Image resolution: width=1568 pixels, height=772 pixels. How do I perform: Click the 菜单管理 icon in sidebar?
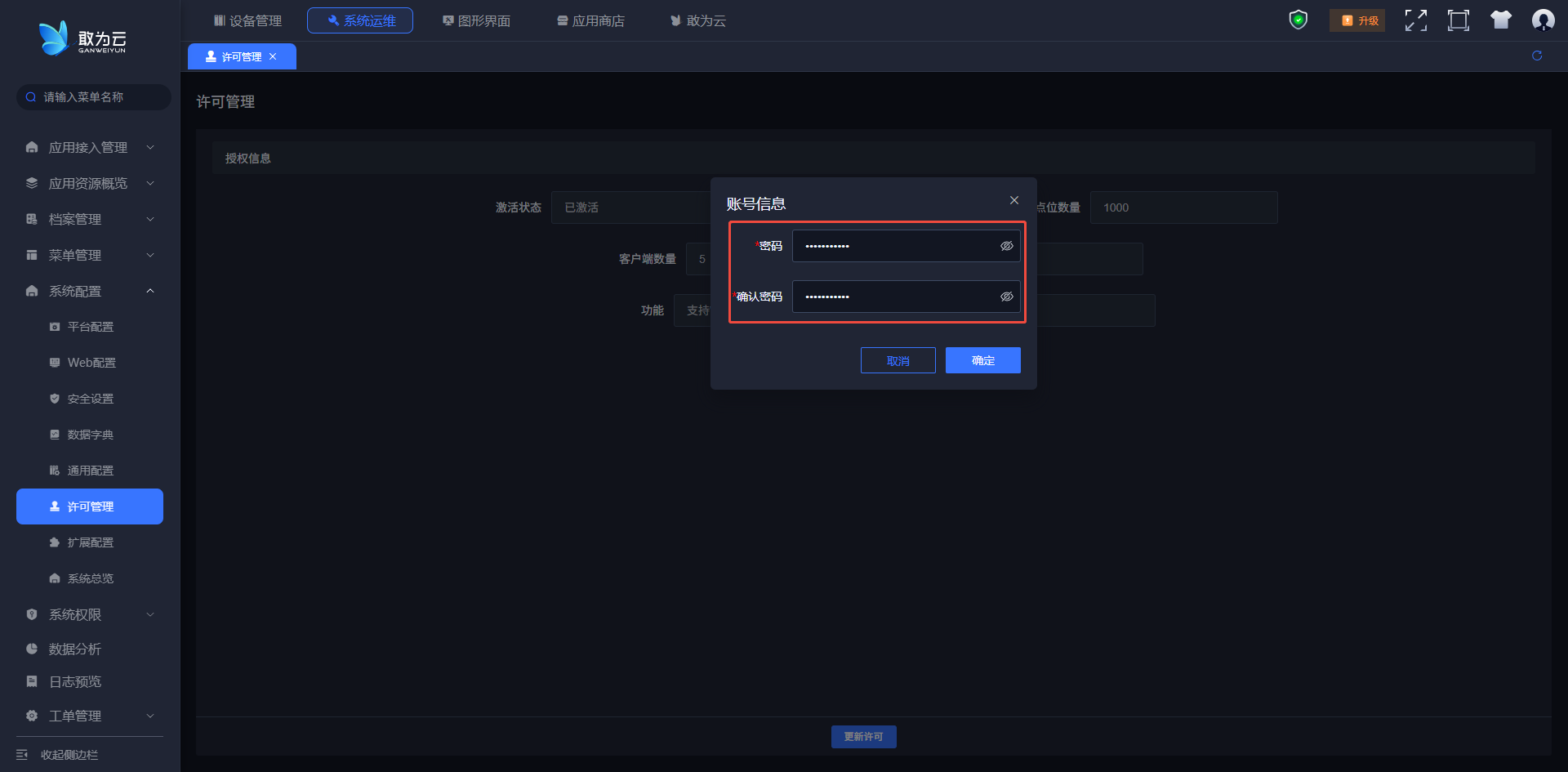coord(32,256)
